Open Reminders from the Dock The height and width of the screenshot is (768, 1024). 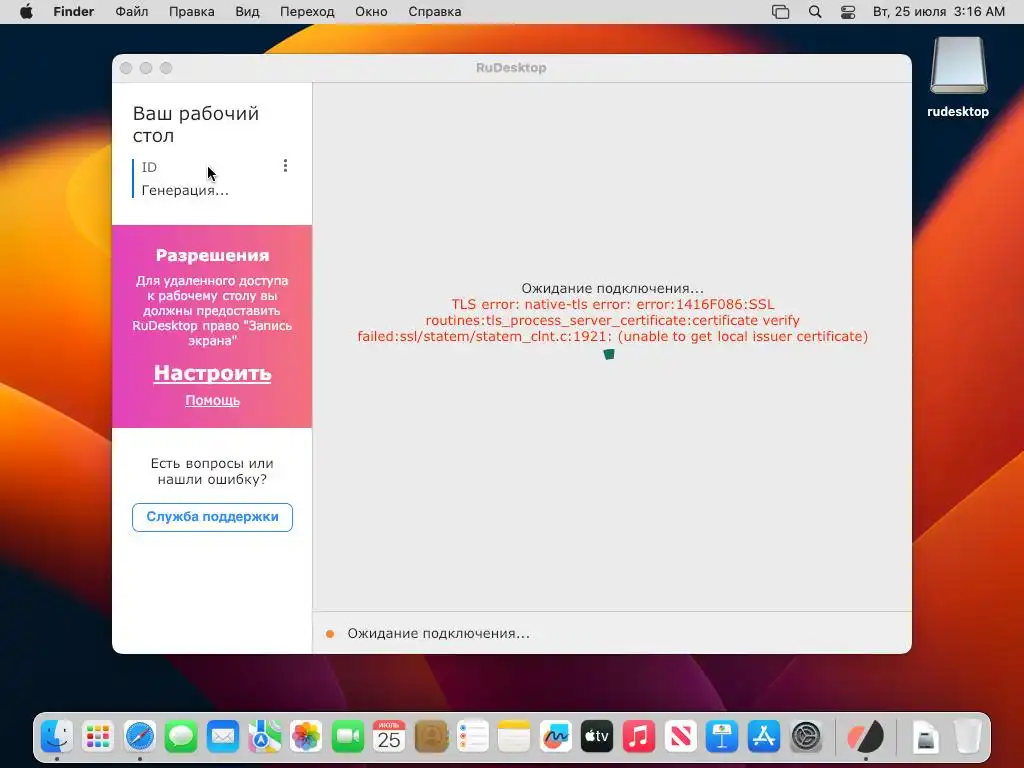[x=472, y=737]
